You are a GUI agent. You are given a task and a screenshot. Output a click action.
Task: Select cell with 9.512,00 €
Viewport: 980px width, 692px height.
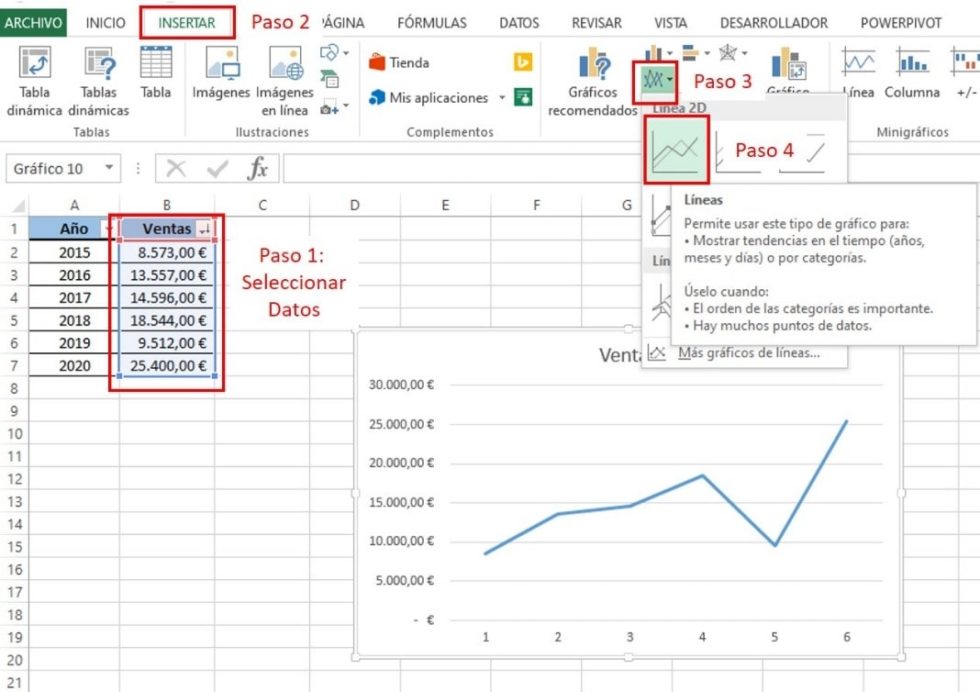167,343
